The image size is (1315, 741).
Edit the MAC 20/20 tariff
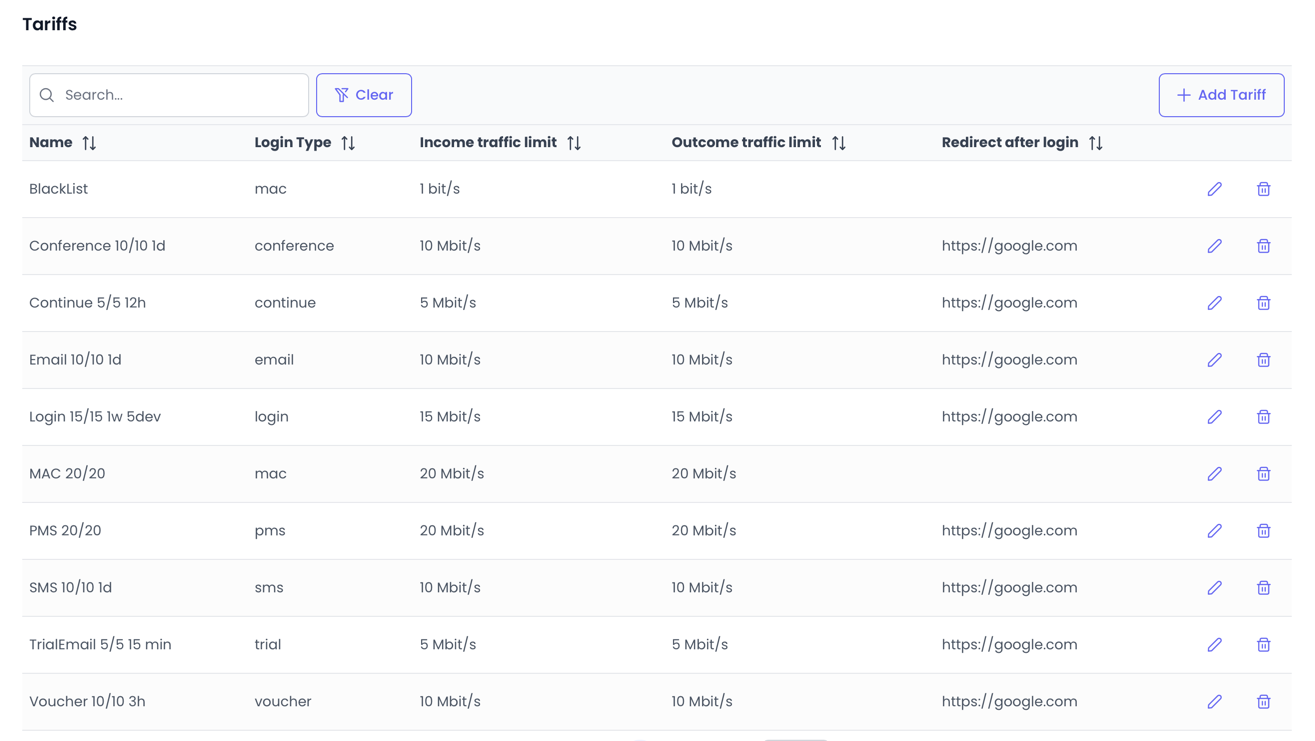tap(1214, 474)
